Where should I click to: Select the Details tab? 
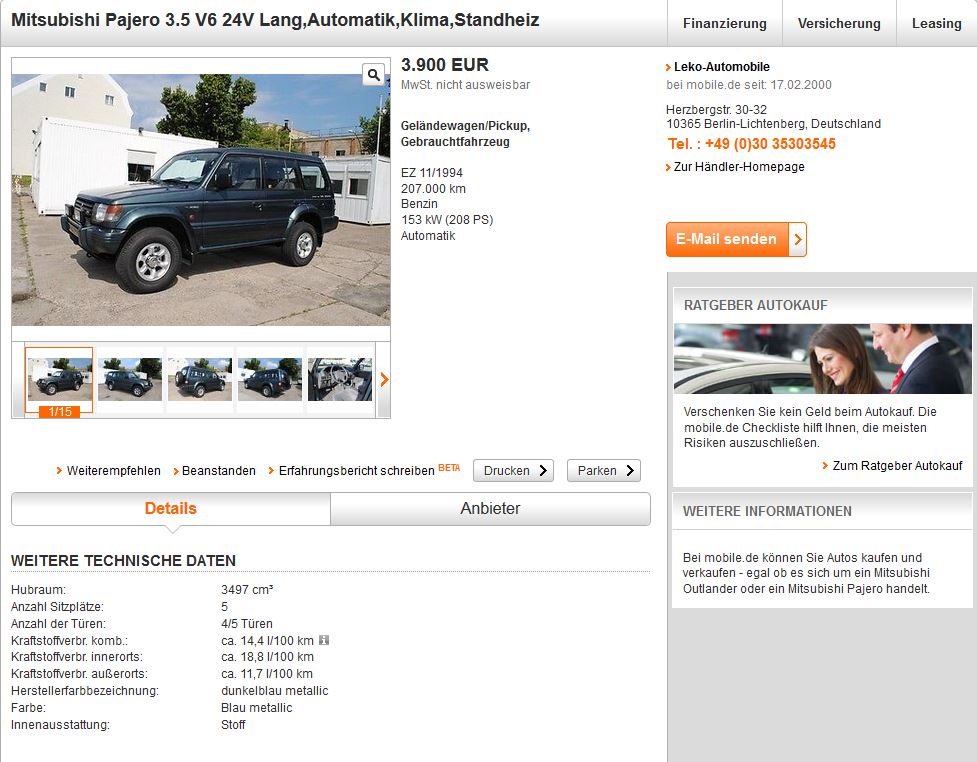click(171, 508)
